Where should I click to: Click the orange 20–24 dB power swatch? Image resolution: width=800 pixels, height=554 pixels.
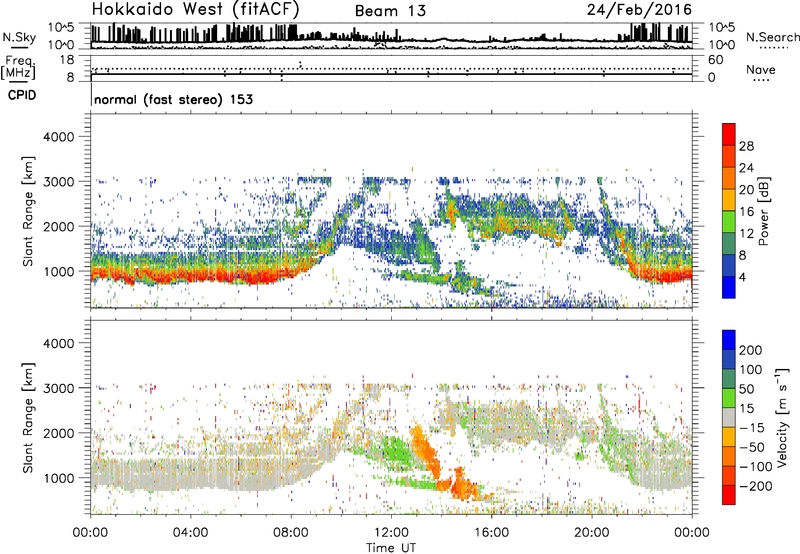(729, 178)
